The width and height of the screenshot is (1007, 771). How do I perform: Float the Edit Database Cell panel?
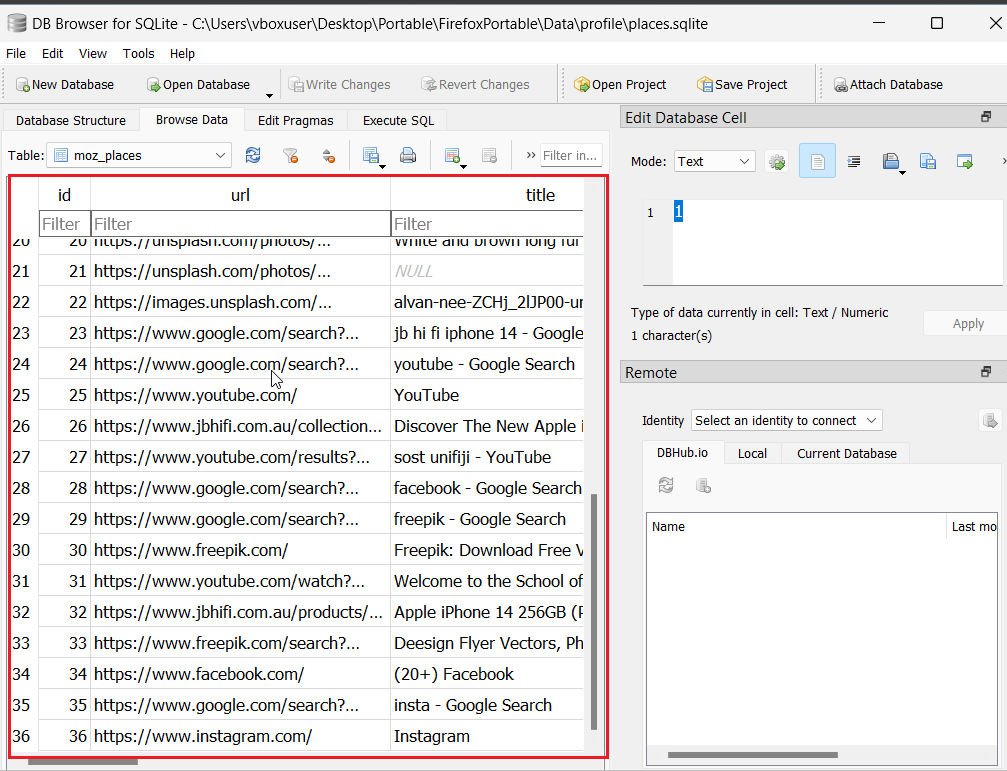pyautogui.click(x=986, y=118)
